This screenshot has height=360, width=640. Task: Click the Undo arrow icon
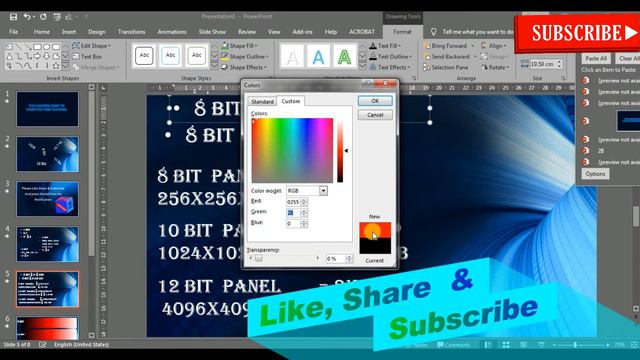[x=27, y=17]
